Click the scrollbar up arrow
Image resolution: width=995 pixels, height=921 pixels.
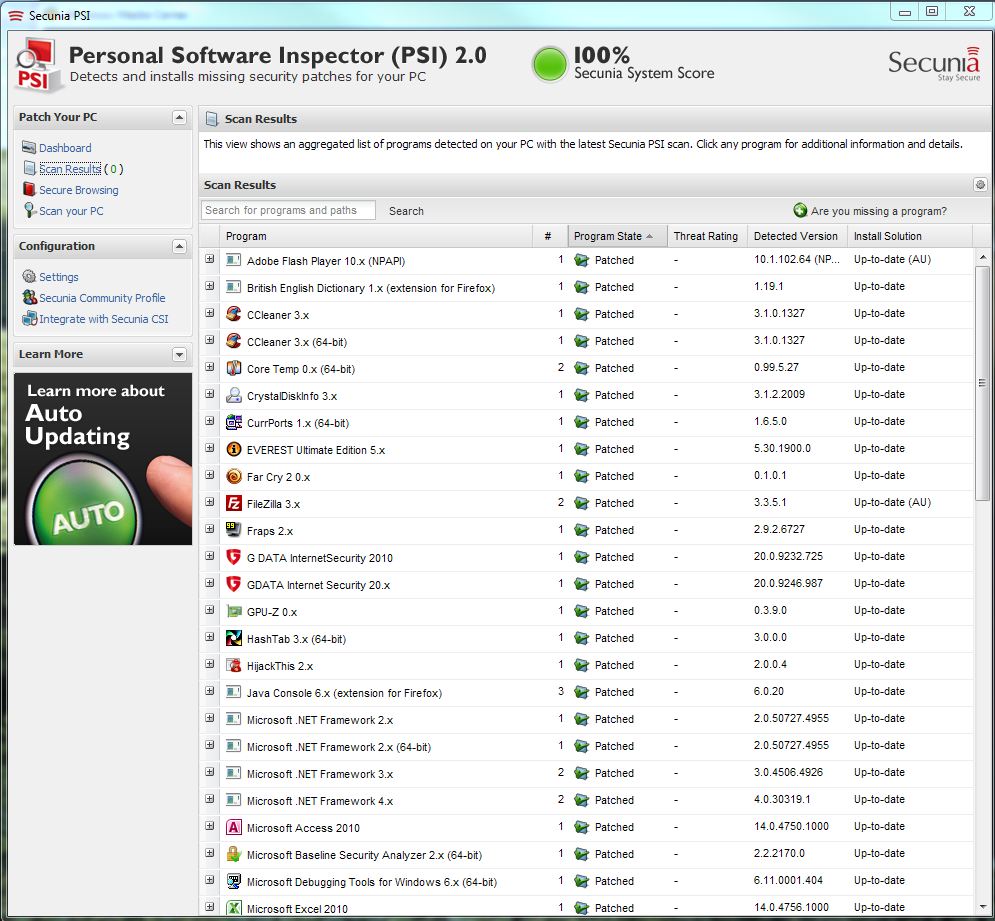pyautogui.click(x=982, y=257)
